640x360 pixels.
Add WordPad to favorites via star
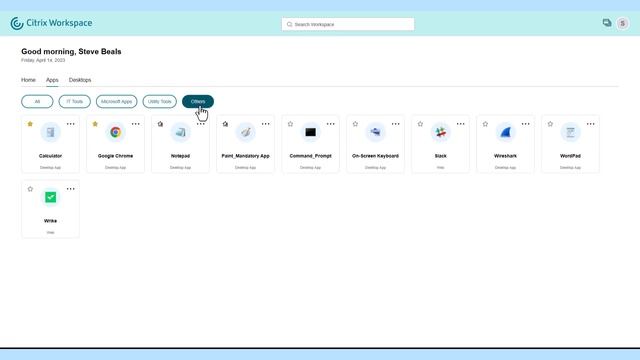tap(550, 124)
